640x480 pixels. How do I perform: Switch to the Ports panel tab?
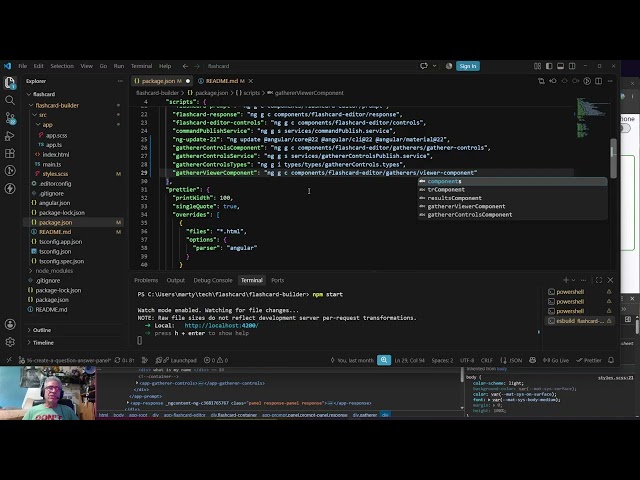pyautogui.click(x=277, y=280)
